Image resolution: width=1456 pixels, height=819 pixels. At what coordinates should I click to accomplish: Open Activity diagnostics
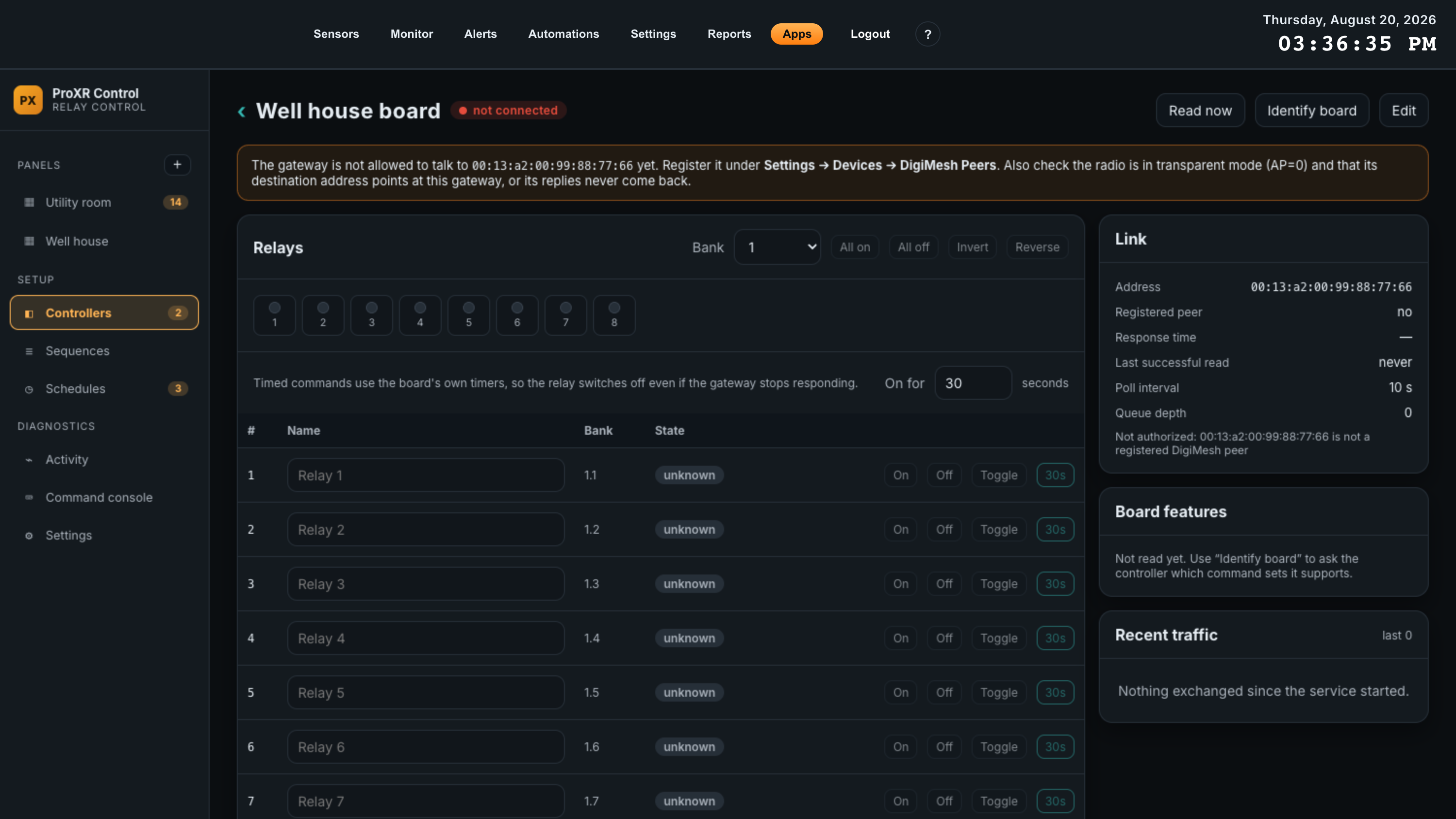click(104, 459)
